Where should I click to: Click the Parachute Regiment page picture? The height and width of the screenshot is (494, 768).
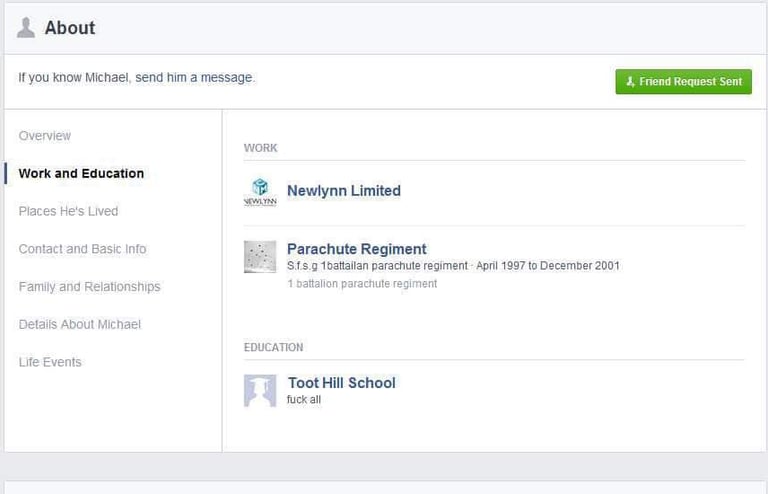260,257
